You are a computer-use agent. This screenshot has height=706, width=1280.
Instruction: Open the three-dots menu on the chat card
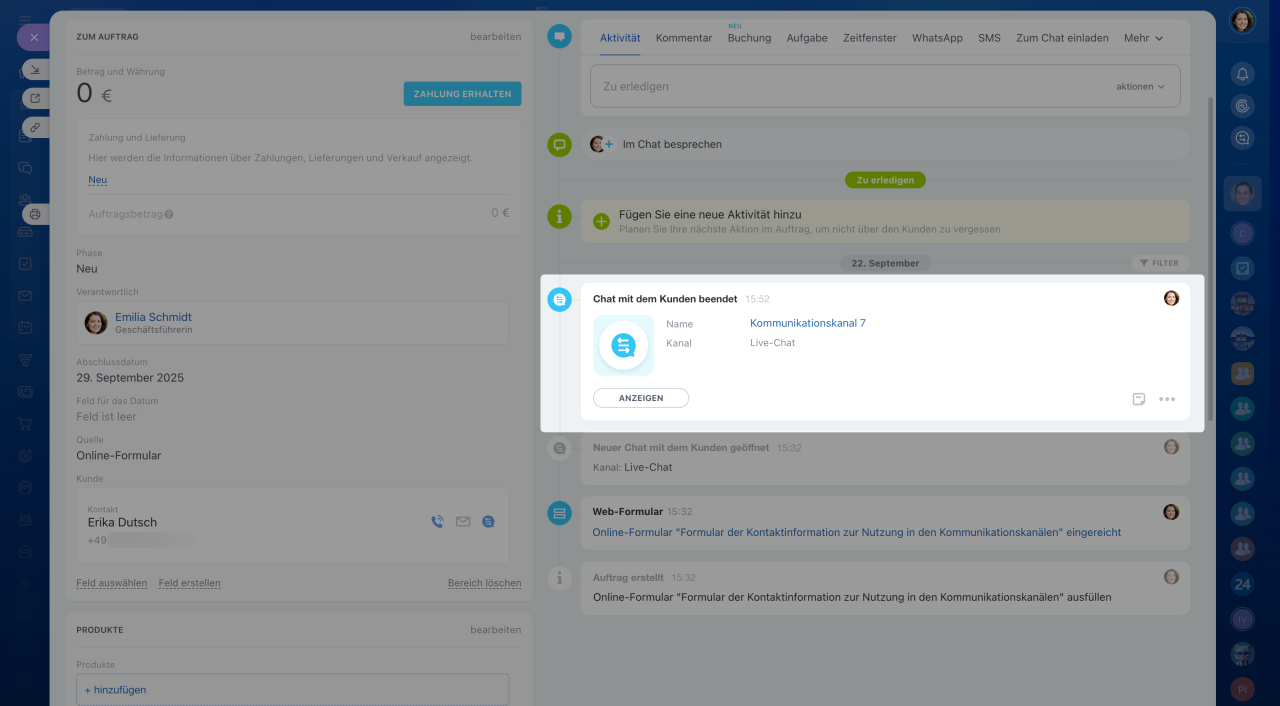coord(1167,399)
